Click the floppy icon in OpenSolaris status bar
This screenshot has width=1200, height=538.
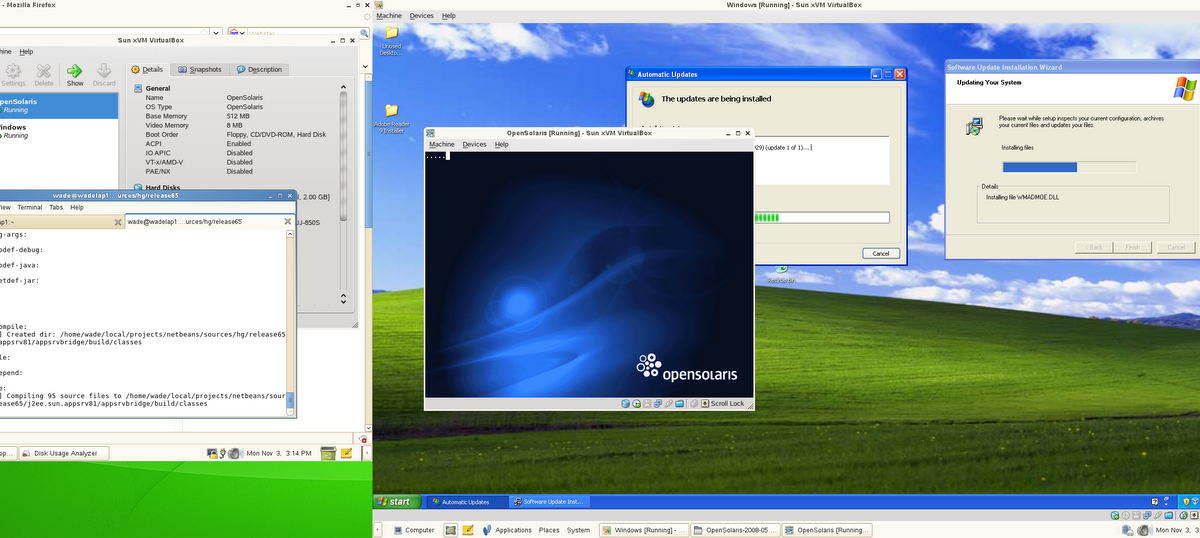click(x=647, y=403)
